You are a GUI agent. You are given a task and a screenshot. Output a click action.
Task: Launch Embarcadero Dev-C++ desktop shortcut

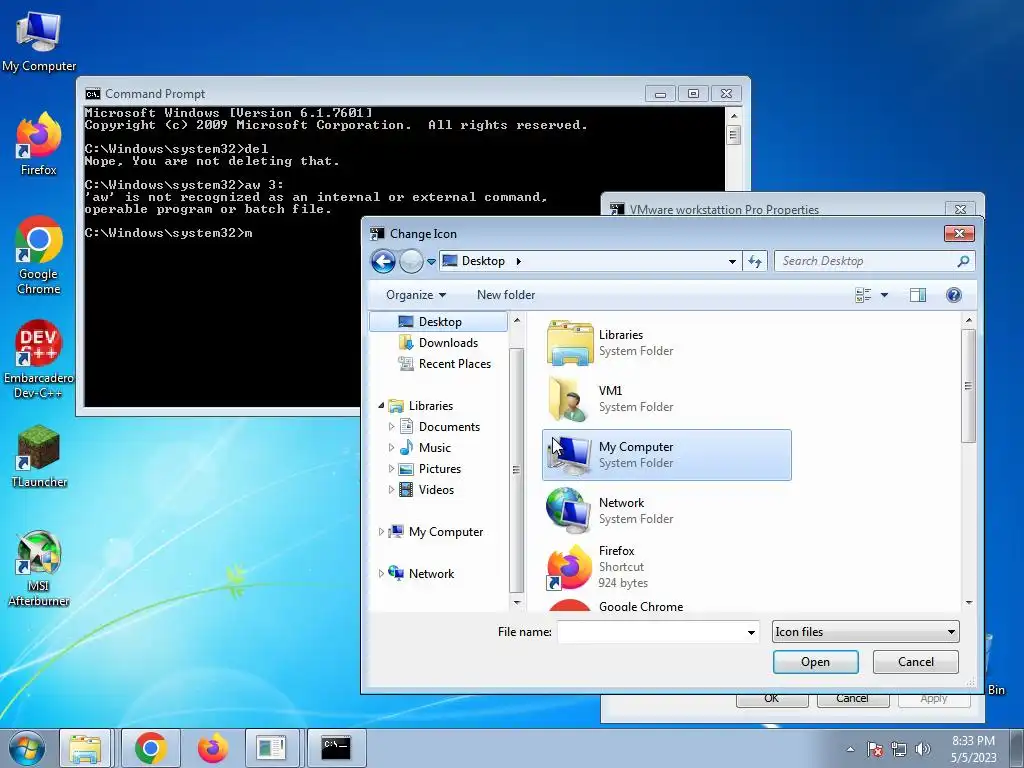click(39, 359)
